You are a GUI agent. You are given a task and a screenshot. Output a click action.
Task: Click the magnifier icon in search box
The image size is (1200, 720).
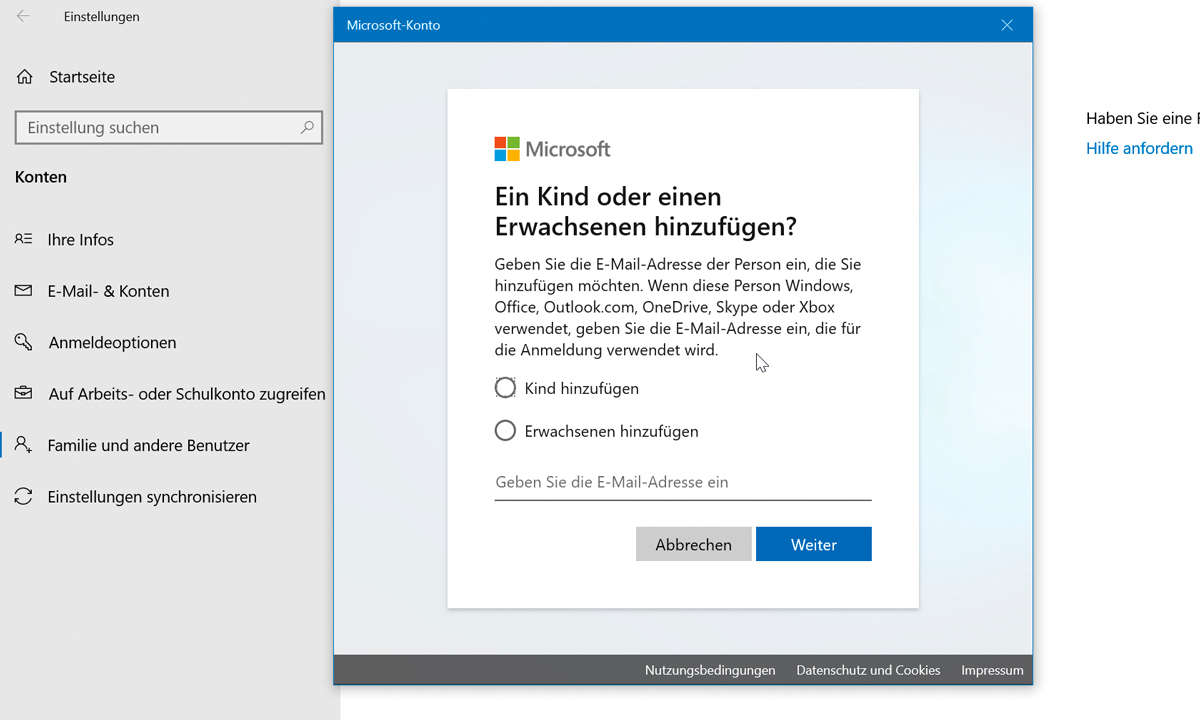point(307,127)
